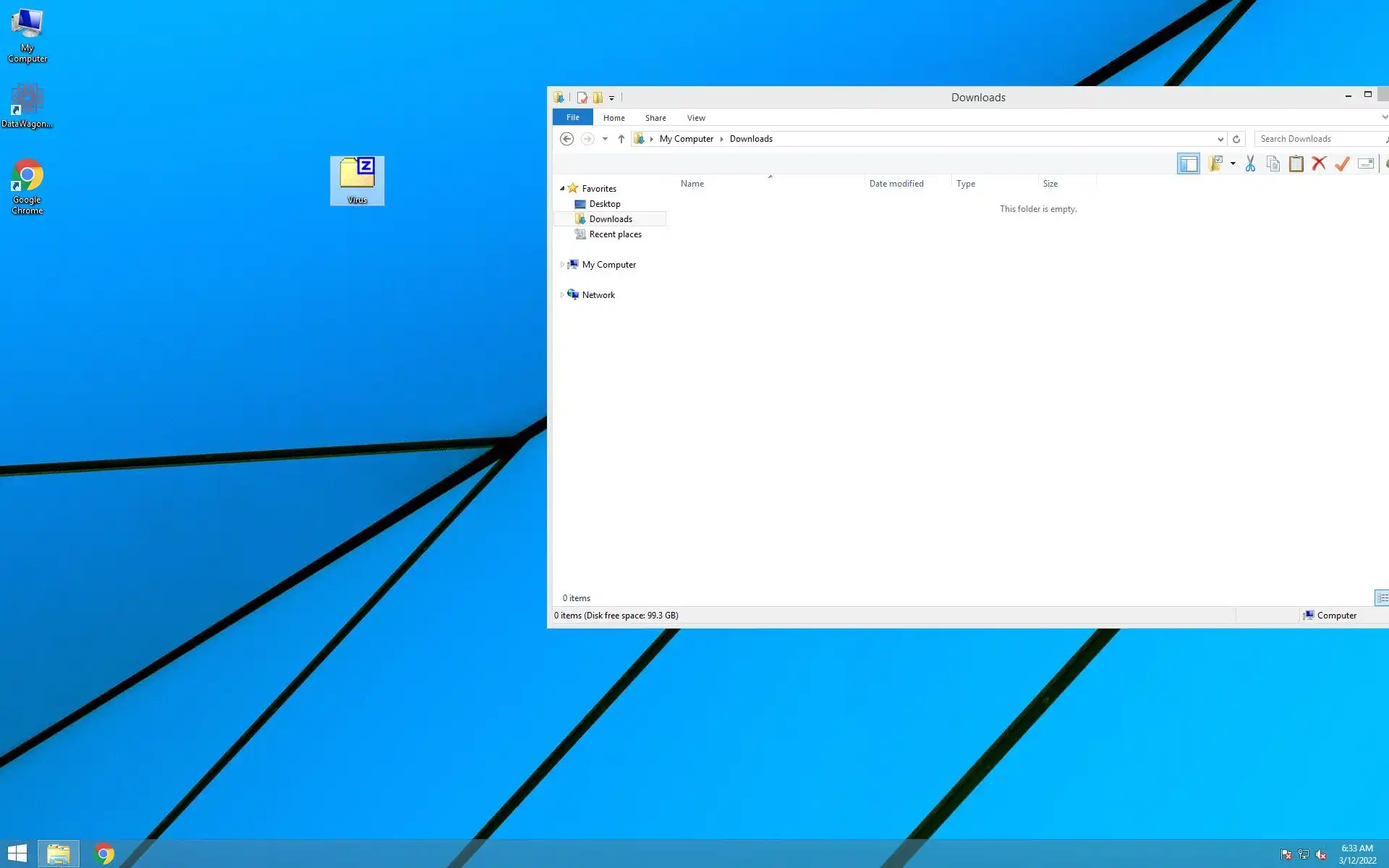Click the Properties icon in title bar

click(582, 98)
